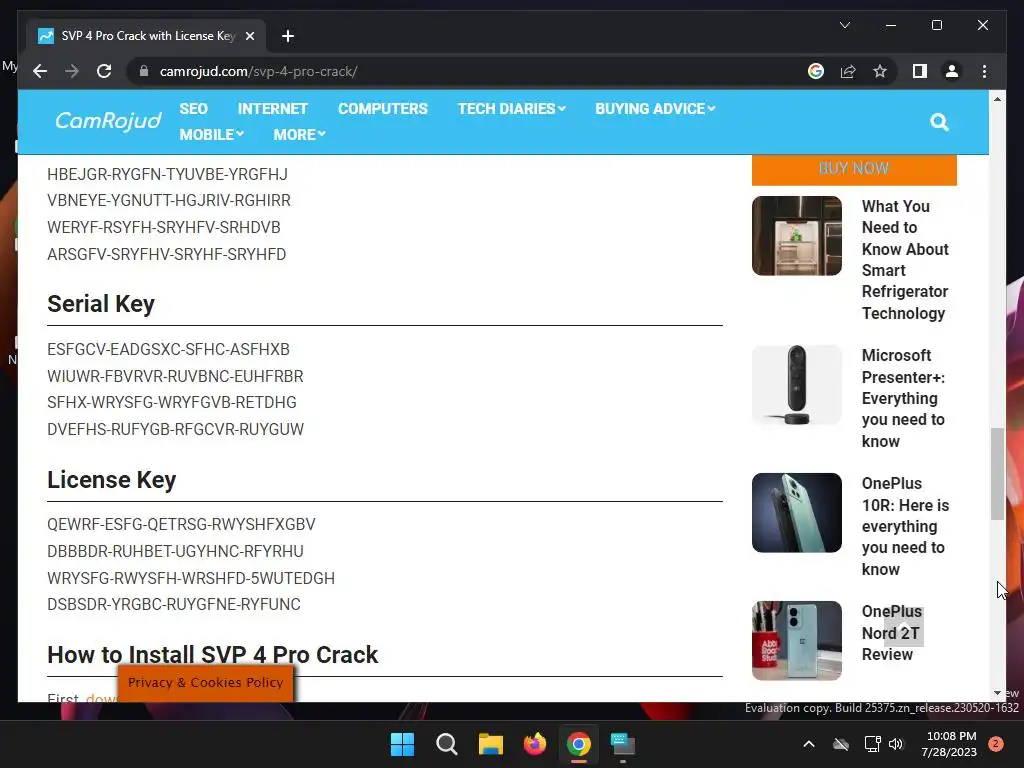Click the page vertical scrollbar thumb
The width and height of the screenshot is (1024, 768).
tap(997, 473)
